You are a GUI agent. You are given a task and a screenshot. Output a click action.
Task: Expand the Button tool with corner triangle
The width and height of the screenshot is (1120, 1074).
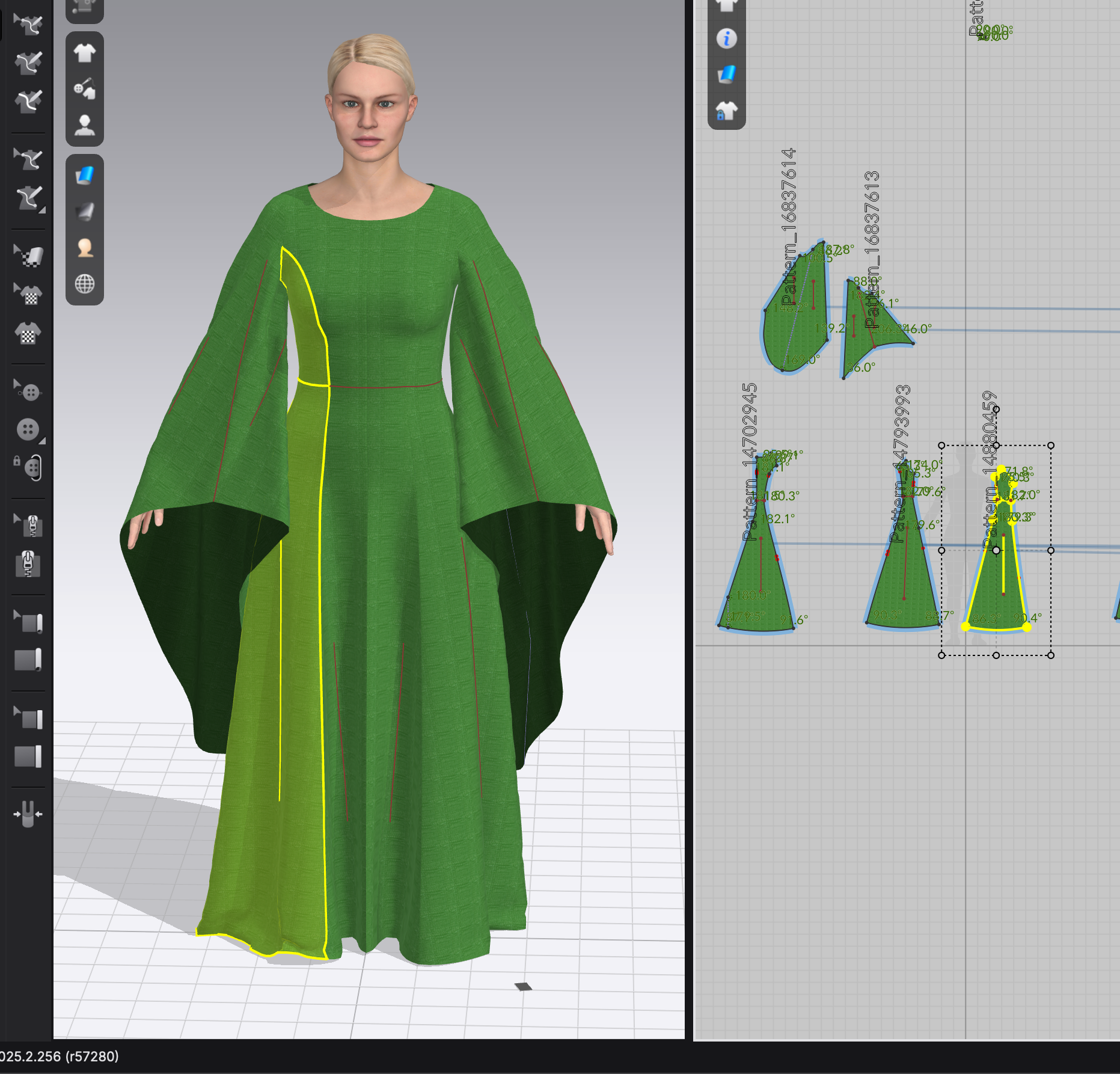point(28,429)
